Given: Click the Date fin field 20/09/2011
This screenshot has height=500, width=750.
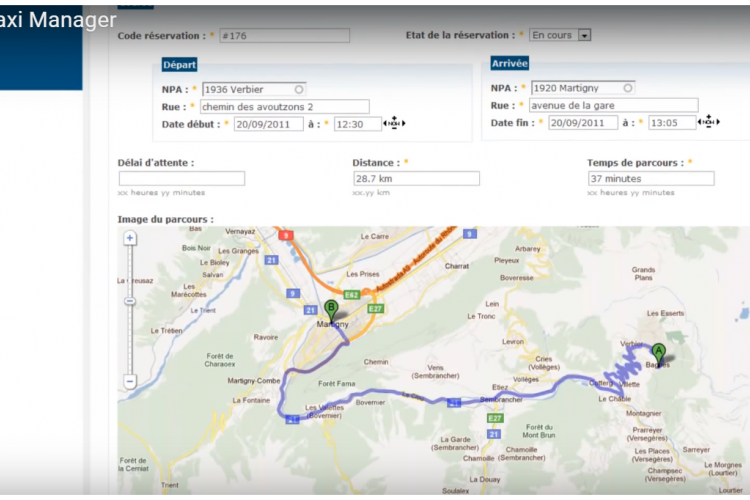Looking at the screenshot, I should [583, 123].
